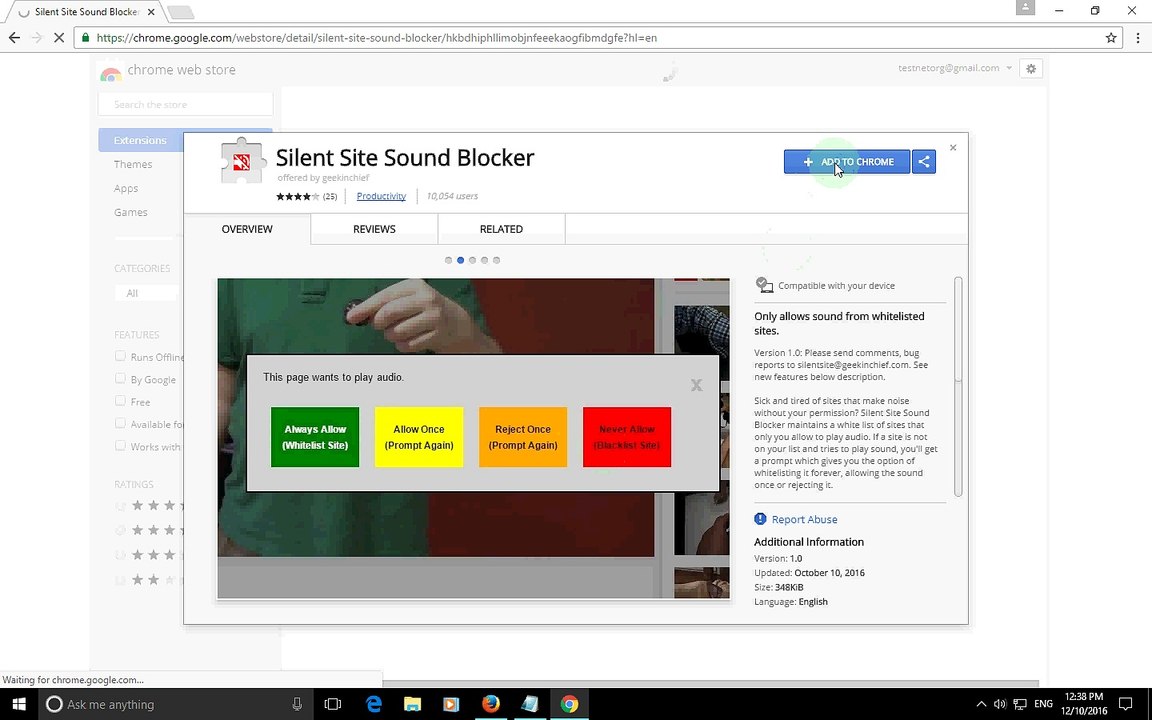Stop loading the page
The image size is (1152, 720).
59,37
